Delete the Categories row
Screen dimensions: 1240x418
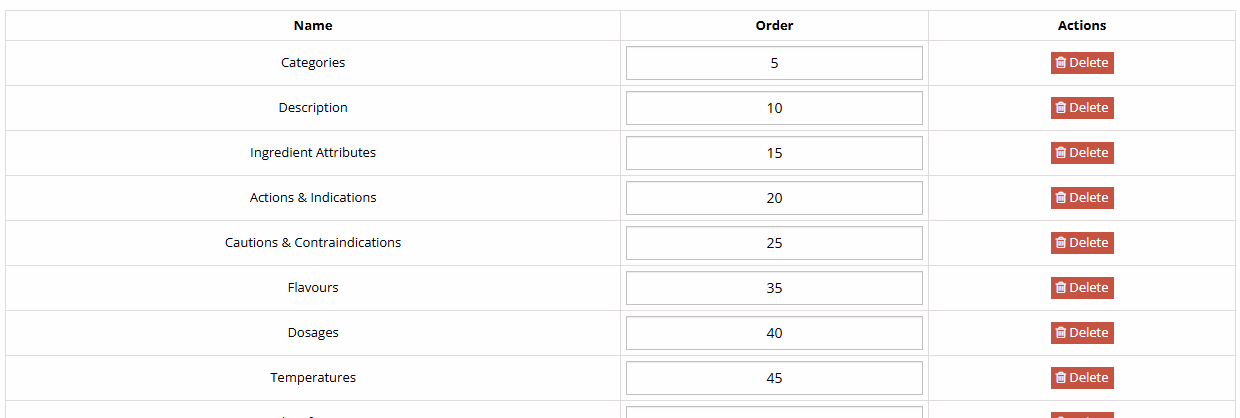[x=1081, y=63]
